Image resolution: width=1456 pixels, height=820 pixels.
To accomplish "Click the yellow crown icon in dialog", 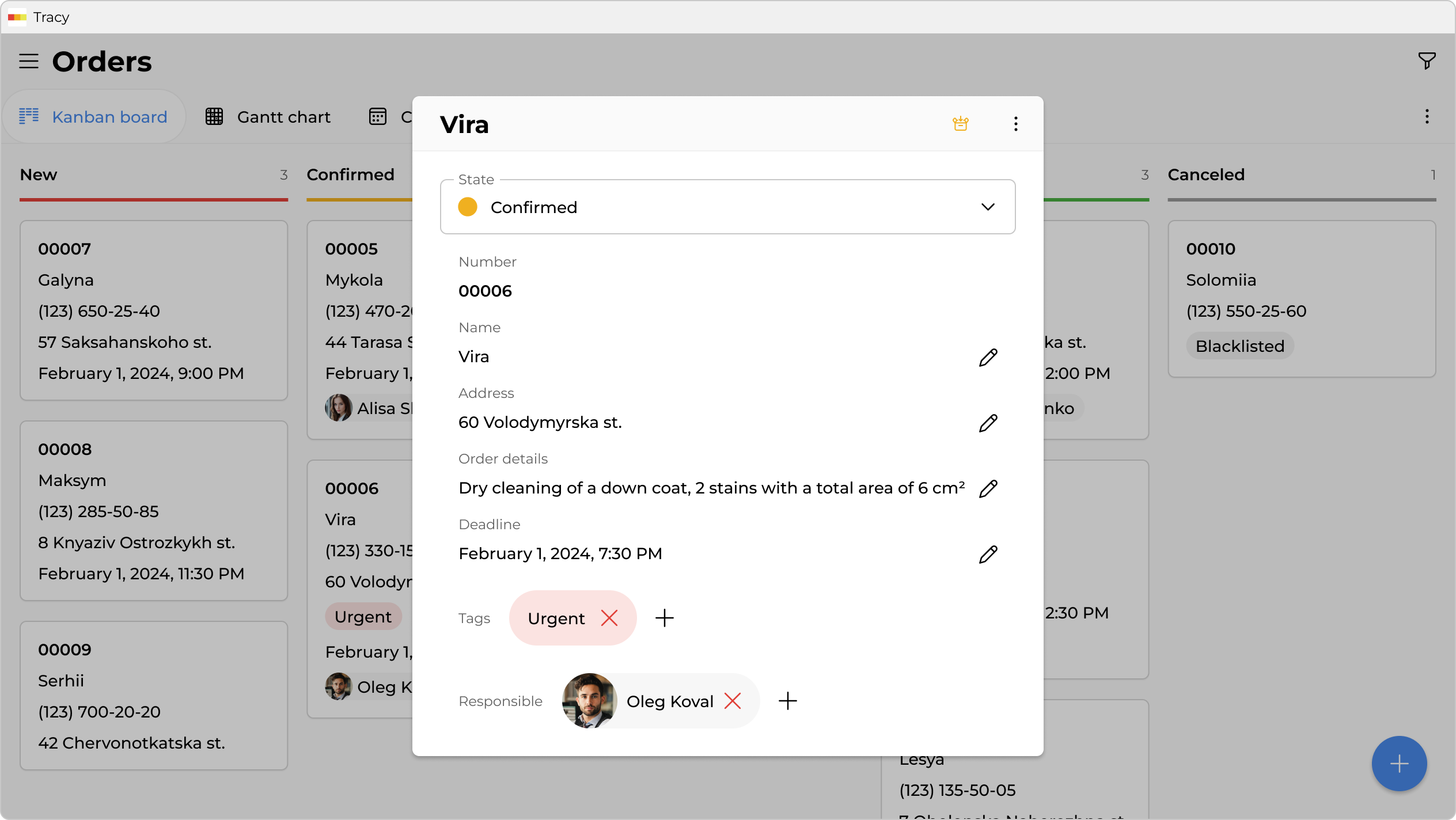I will point(960,124).
